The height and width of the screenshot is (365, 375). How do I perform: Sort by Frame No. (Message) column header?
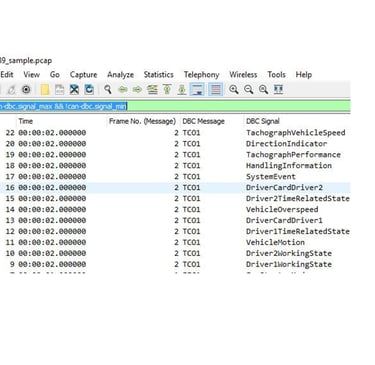pyautogui.click(x=142, y=121)
